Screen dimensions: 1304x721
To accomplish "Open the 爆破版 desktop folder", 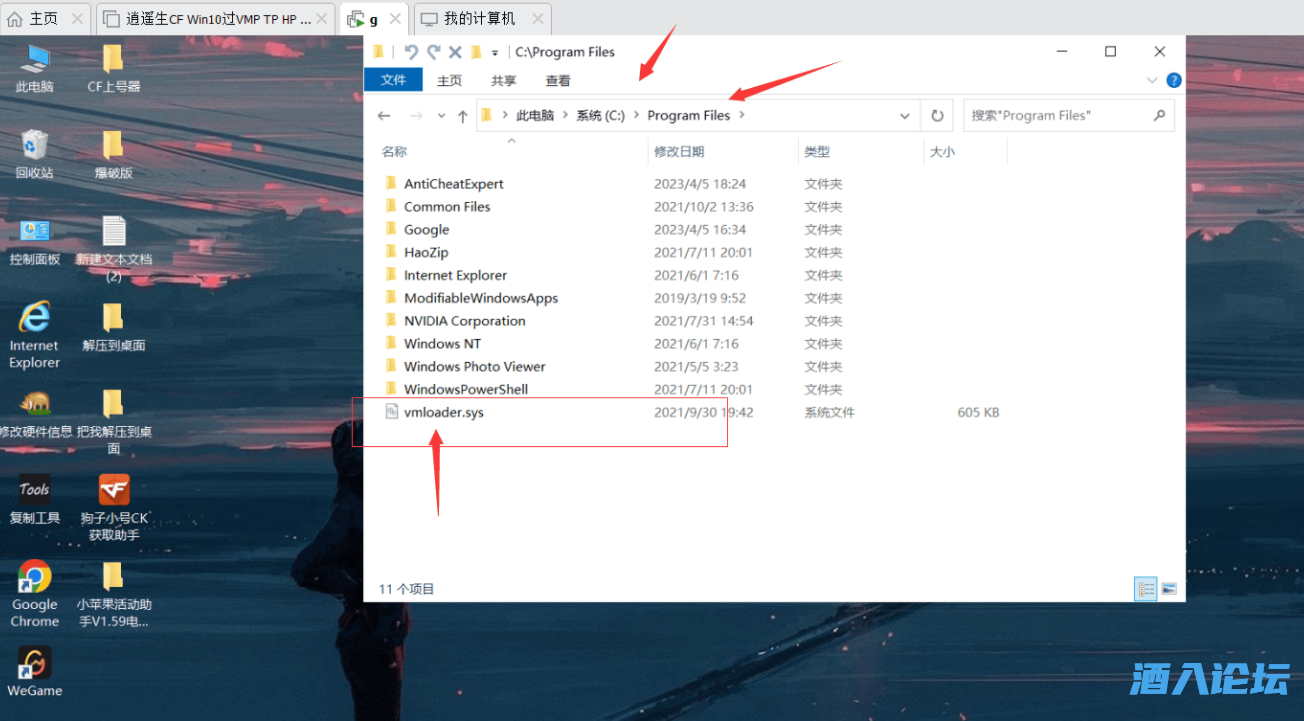I will coord(113,154).
